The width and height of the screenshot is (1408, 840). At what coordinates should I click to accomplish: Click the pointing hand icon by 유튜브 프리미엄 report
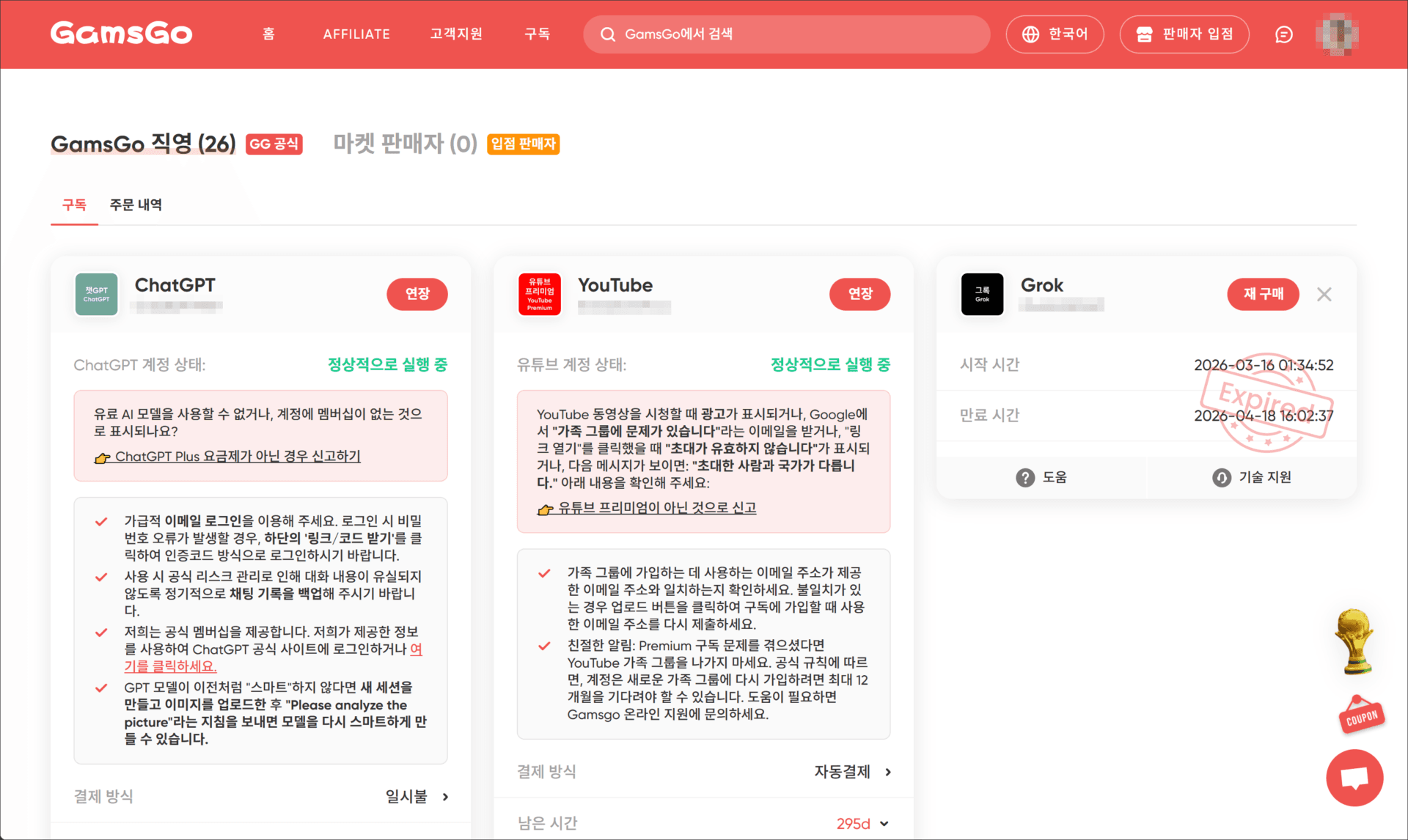[x=546, y=509]
